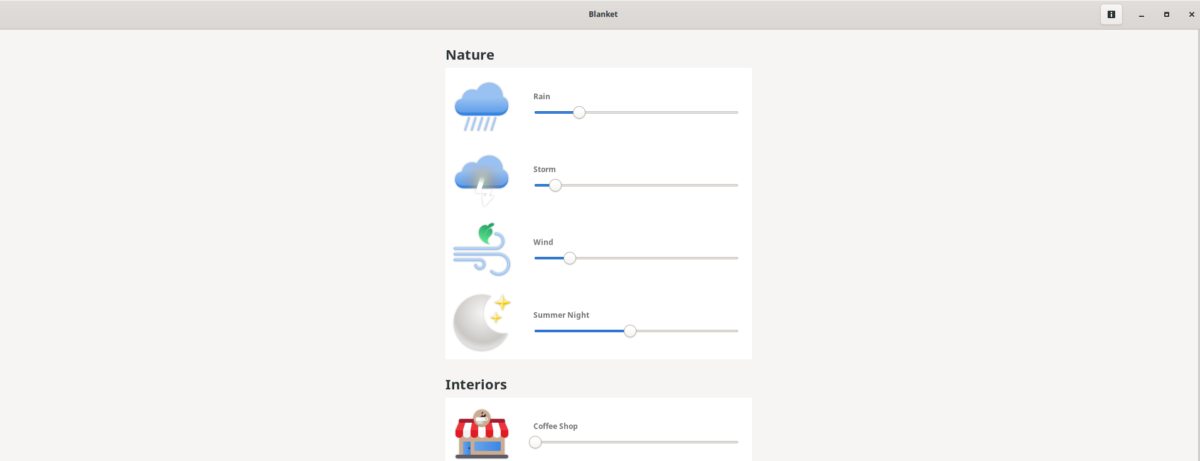Click the Nature section heading
This screenshot has width=1200, height=461.
coord(470,55)
